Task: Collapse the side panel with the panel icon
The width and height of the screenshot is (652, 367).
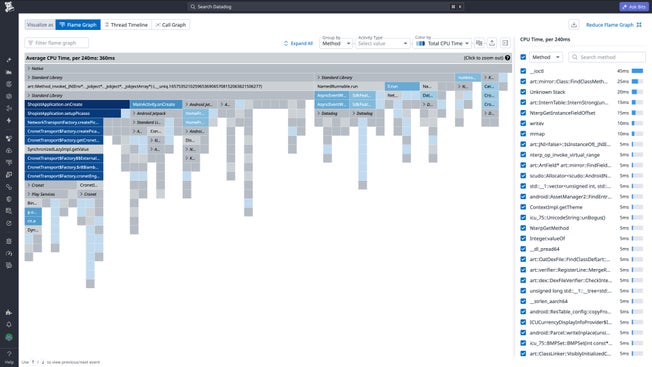Action: [x=505, y=43]
